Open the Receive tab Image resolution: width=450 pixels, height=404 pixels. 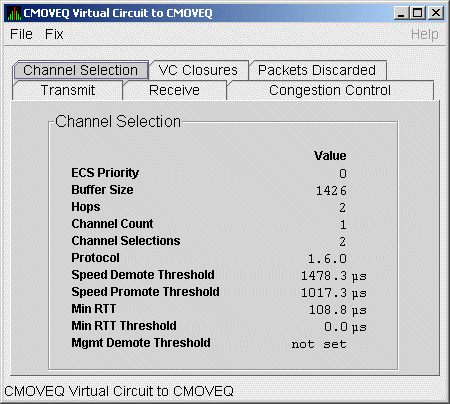click(x=174, y=90)
